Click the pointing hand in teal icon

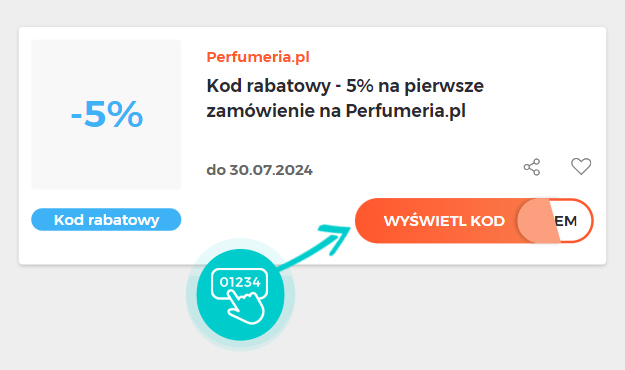(246, 306)
